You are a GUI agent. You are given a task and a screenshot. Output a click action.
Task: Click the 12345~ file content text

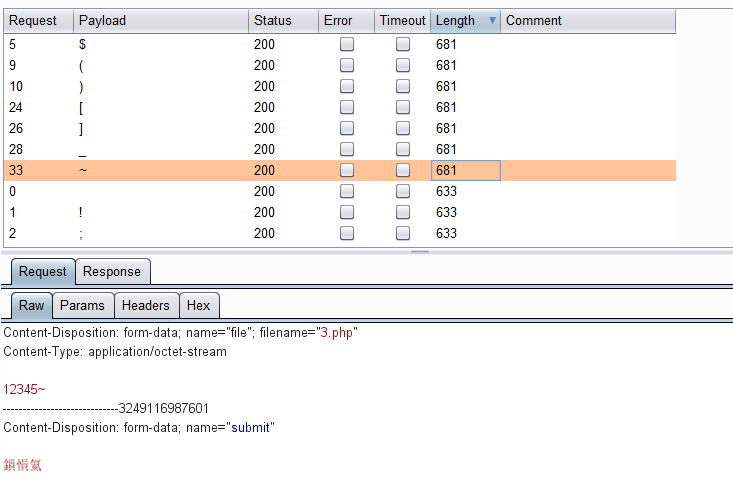pos(24,389)
